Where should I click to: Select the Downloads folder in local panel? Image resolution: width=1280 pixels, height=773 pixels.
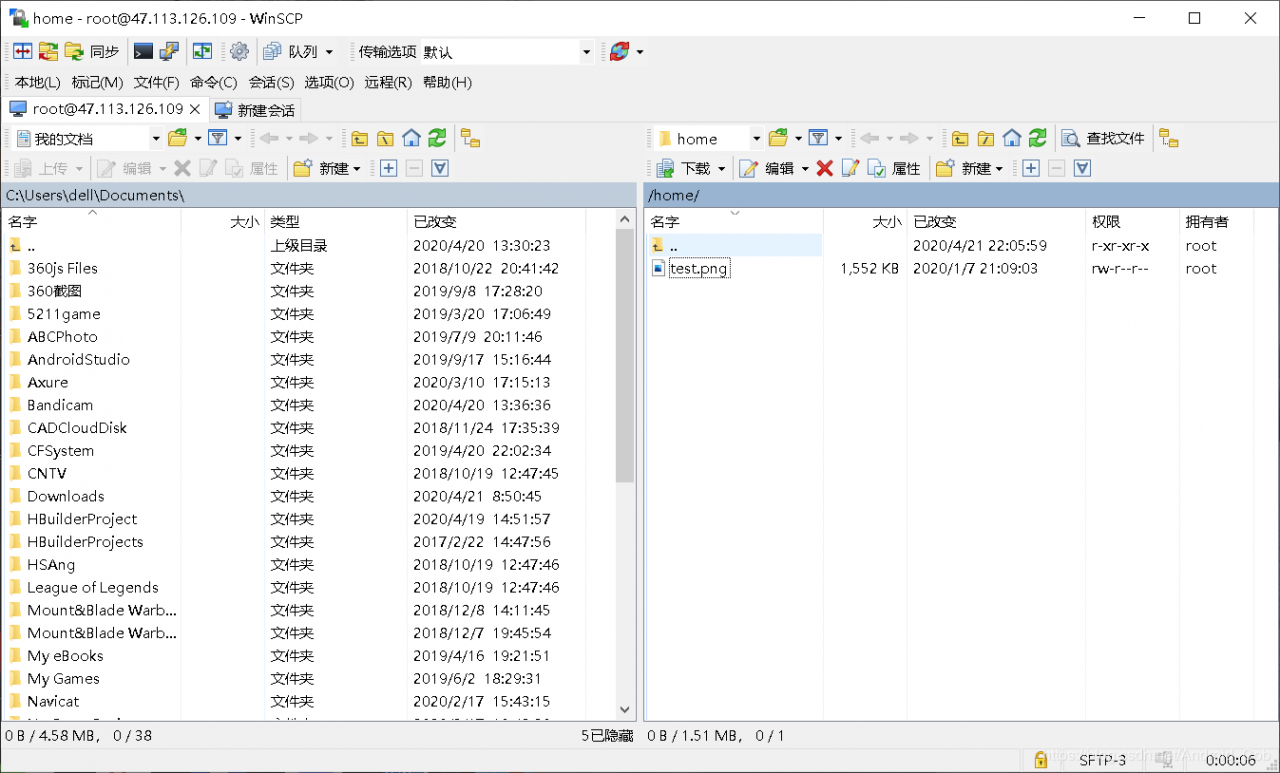tap(65, 496)
